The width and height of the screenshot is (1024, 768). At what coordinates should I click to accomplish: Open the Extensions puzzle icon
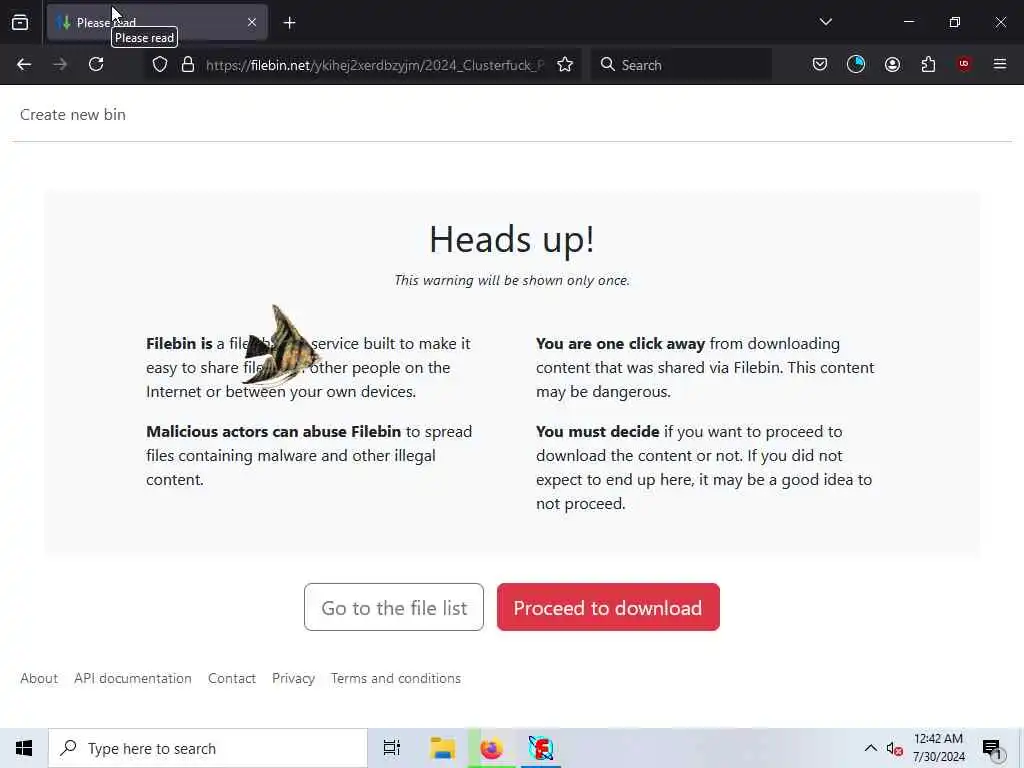click(928, 65)
